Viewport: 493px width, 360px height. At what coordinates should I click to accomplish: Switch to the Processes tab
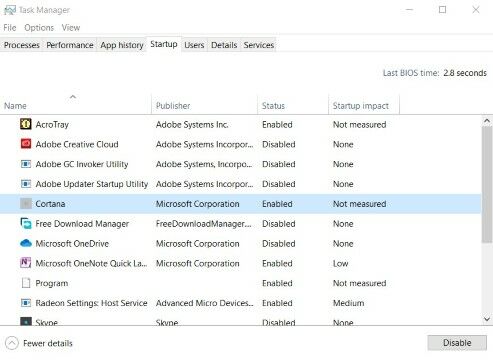point(22,45)
